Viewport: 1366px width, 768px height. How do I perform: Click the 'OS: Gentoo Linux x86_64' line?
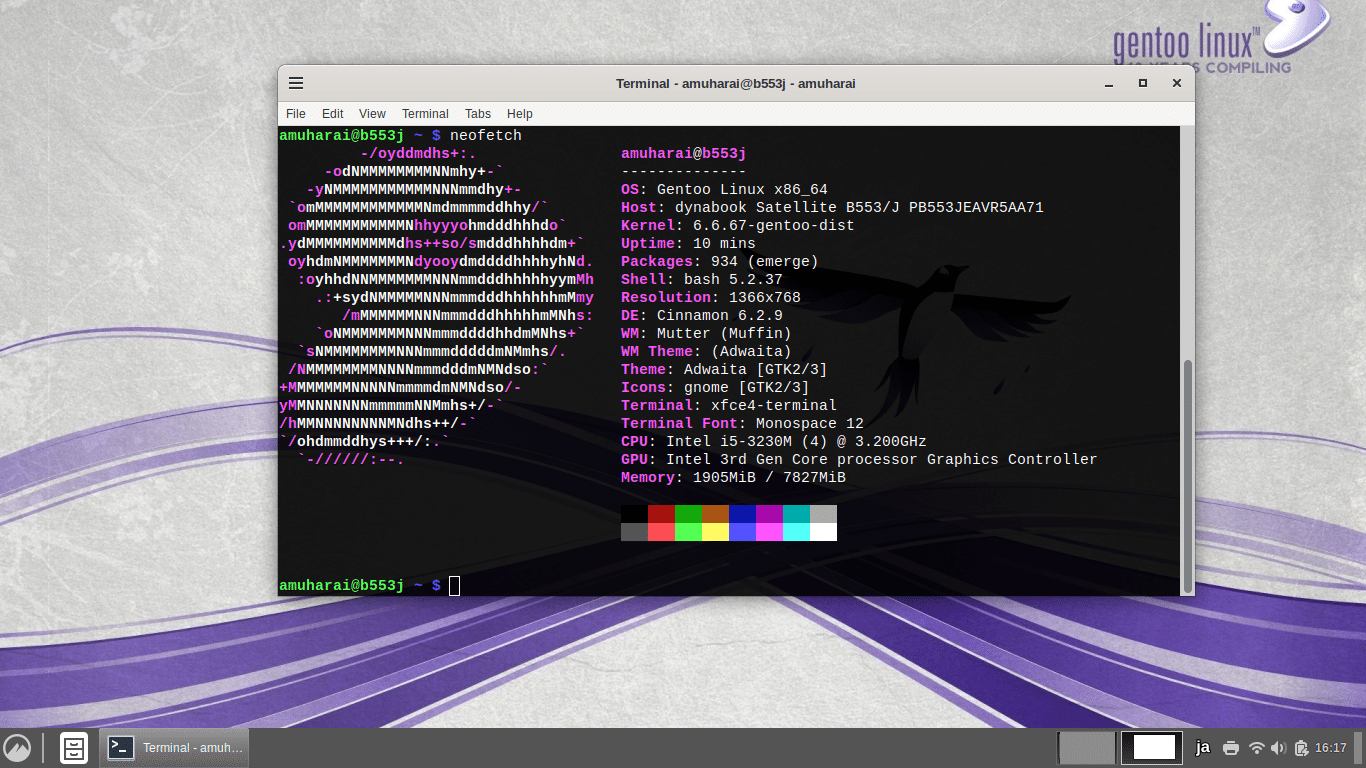(x=724, y=189)
